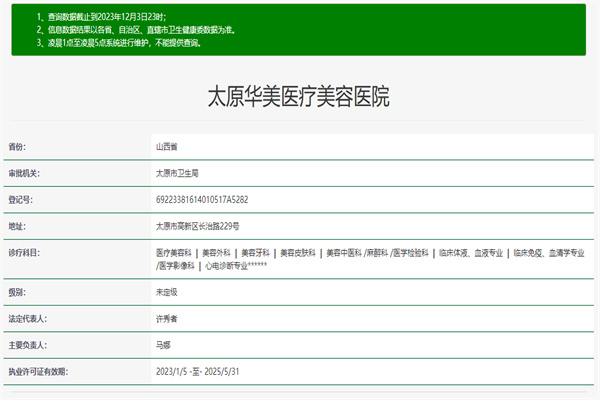Click 医疗美容科 in the departments list
This screenshot has width=600, height=400.
pyautogui.click(x=174, y=253)
